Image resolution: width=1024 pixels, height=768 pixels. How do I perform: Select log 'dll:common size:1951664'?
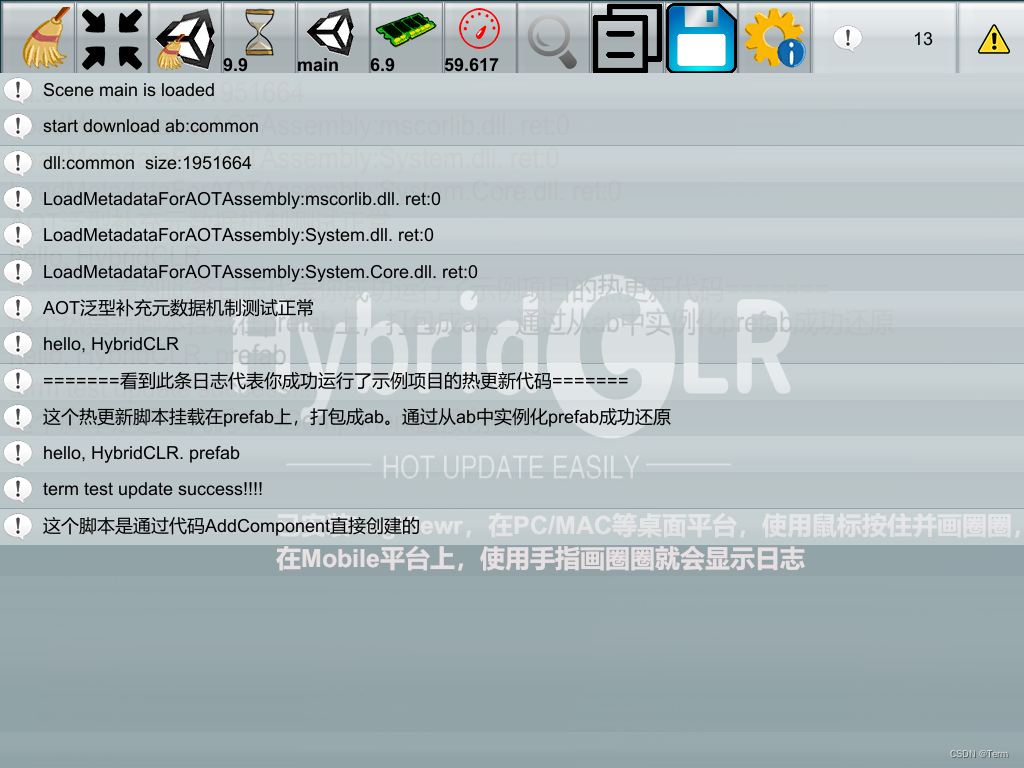click(x=512, y=163)
